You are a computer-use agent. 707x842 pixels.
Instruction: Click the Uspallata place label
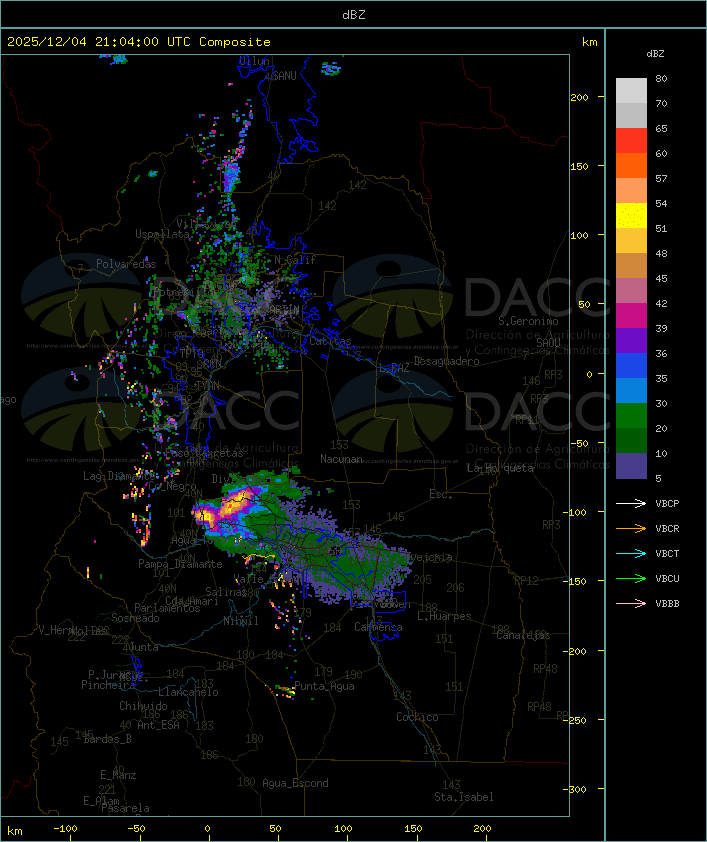click(162, 234)
